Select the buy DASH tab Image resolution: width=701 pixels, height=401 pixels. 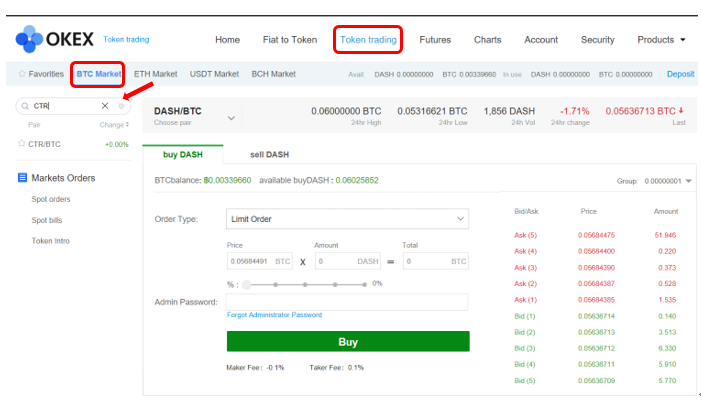click(183, 154)
